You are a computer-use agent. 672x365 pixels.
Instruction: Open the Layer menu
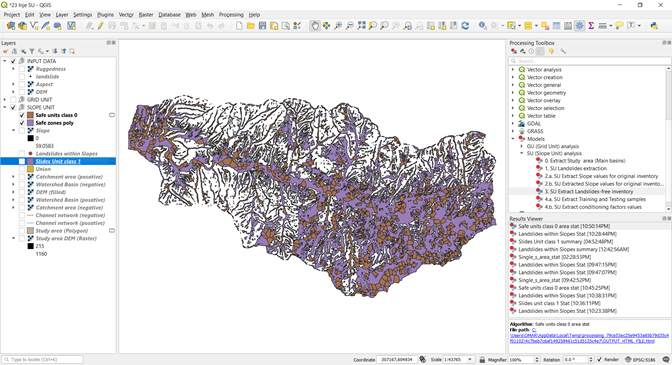pos(62,15)
